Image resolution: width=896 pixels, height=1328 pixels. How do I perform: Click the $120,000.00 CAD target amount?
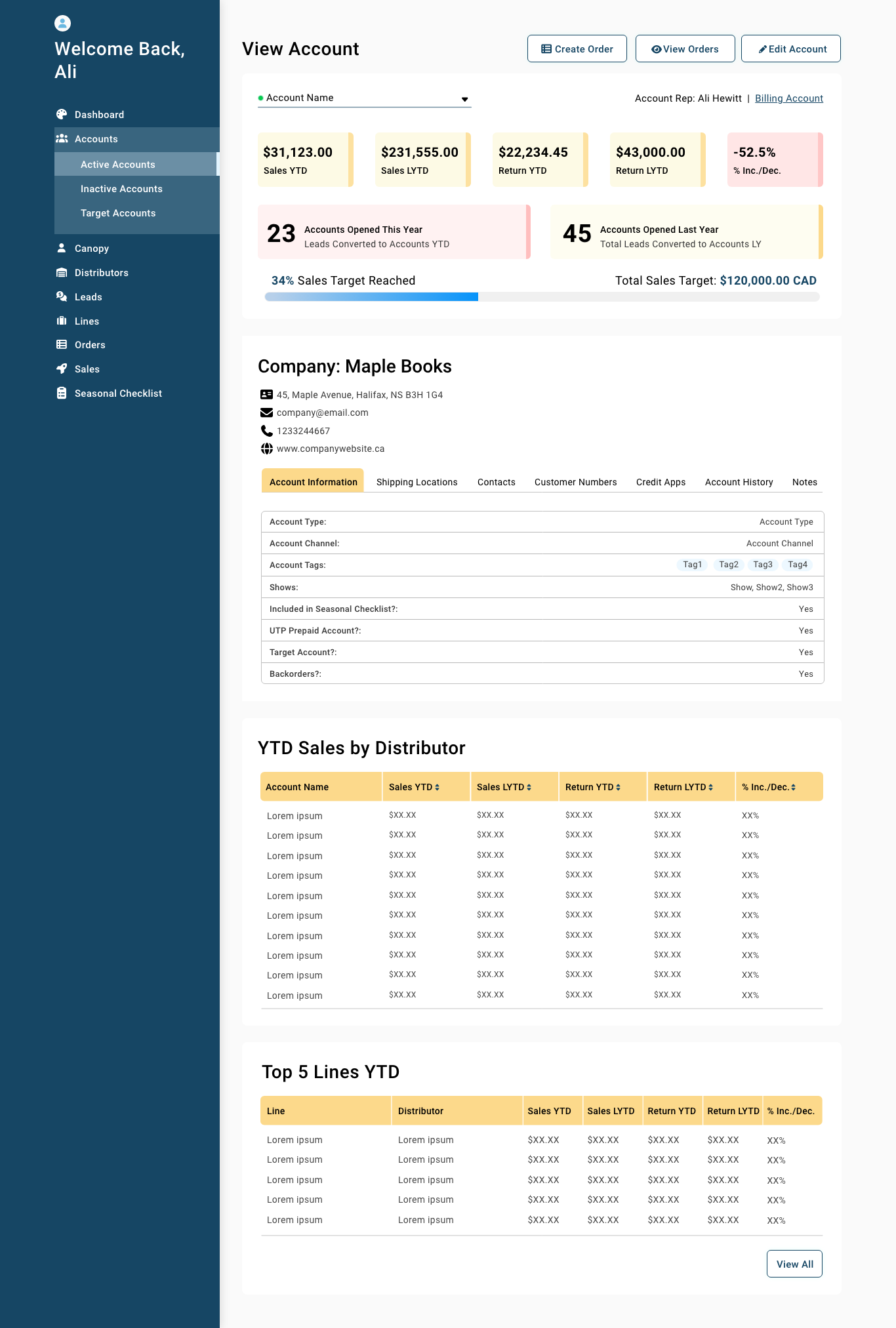[768, 281]
